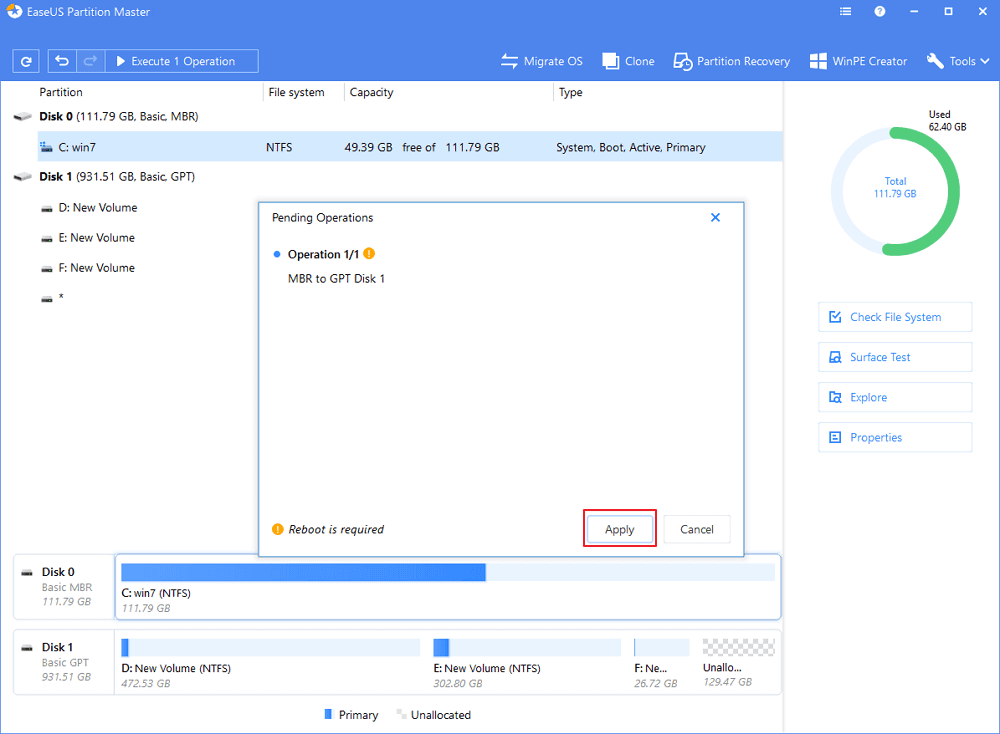Collapse the Disk 1 tree entry
This screenshot has height=734, width=1000.
click(x=22, y=176)
